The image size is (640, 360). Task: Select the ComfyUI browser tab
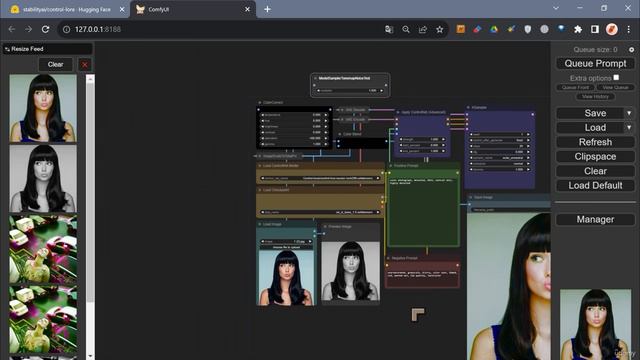point(192,9)
